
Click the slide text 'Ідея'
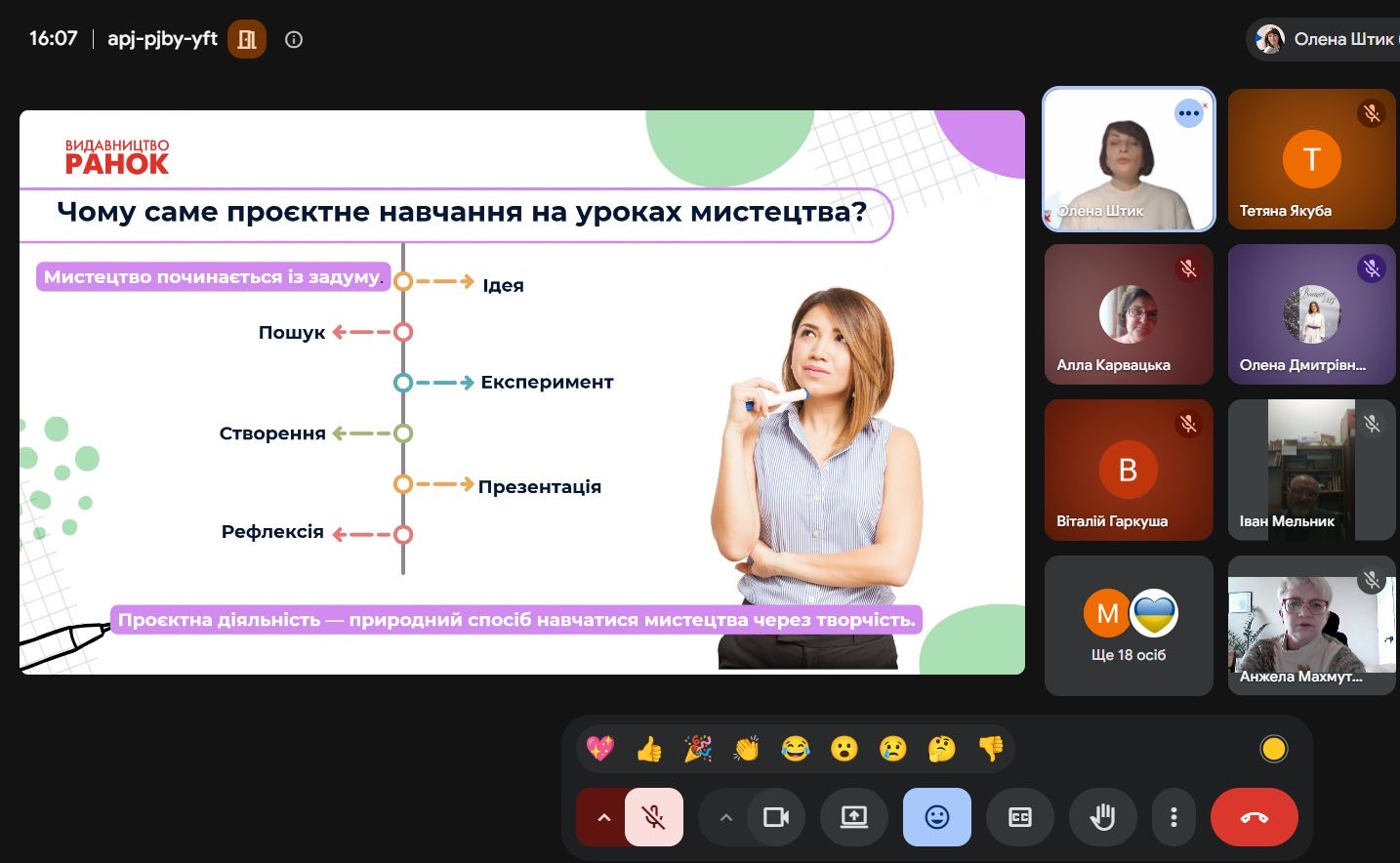[x=503, y=285]
